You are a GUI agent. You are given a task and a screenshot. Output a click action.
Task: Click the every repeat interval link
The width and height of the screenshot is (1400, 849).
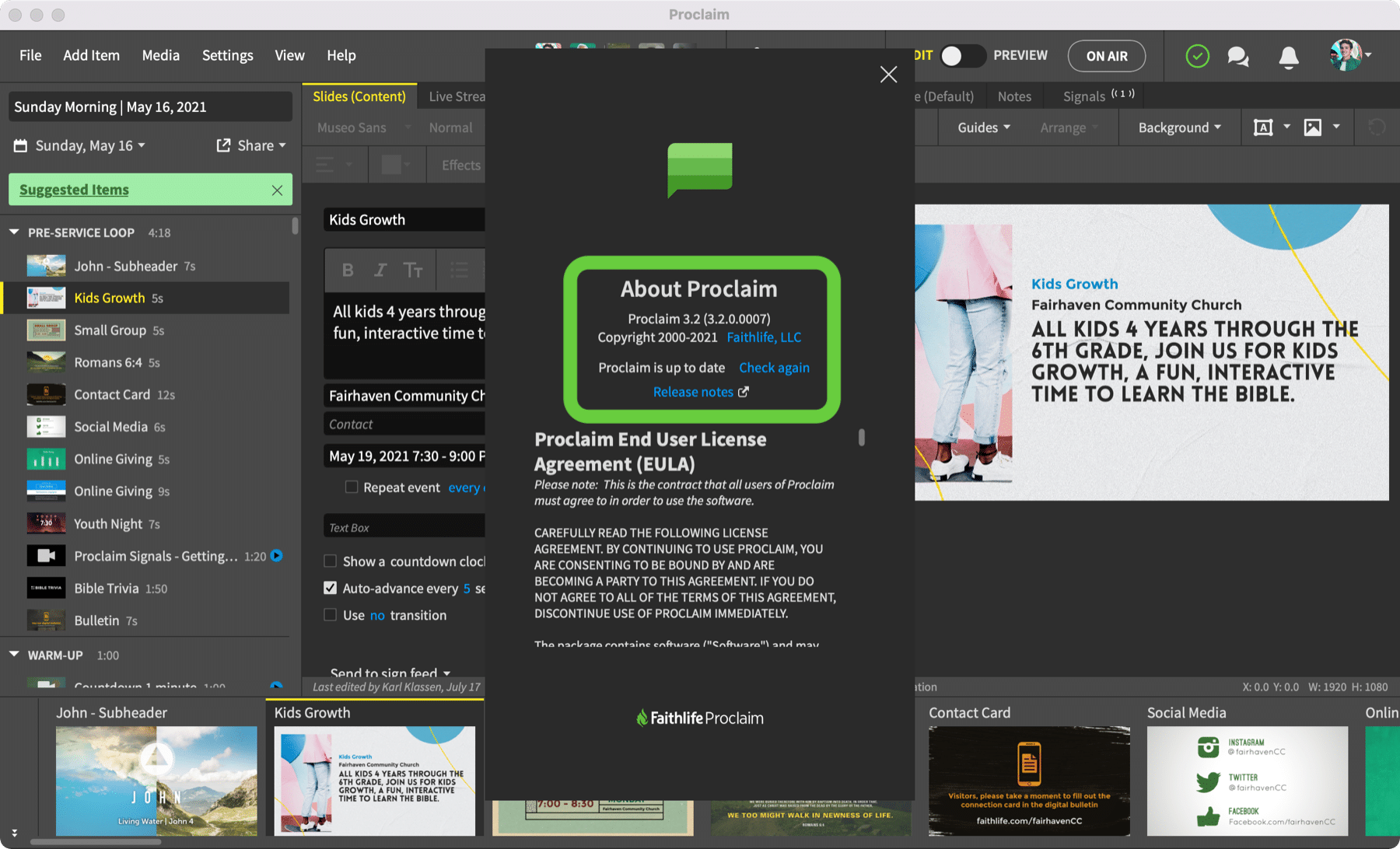pos(466,487)
